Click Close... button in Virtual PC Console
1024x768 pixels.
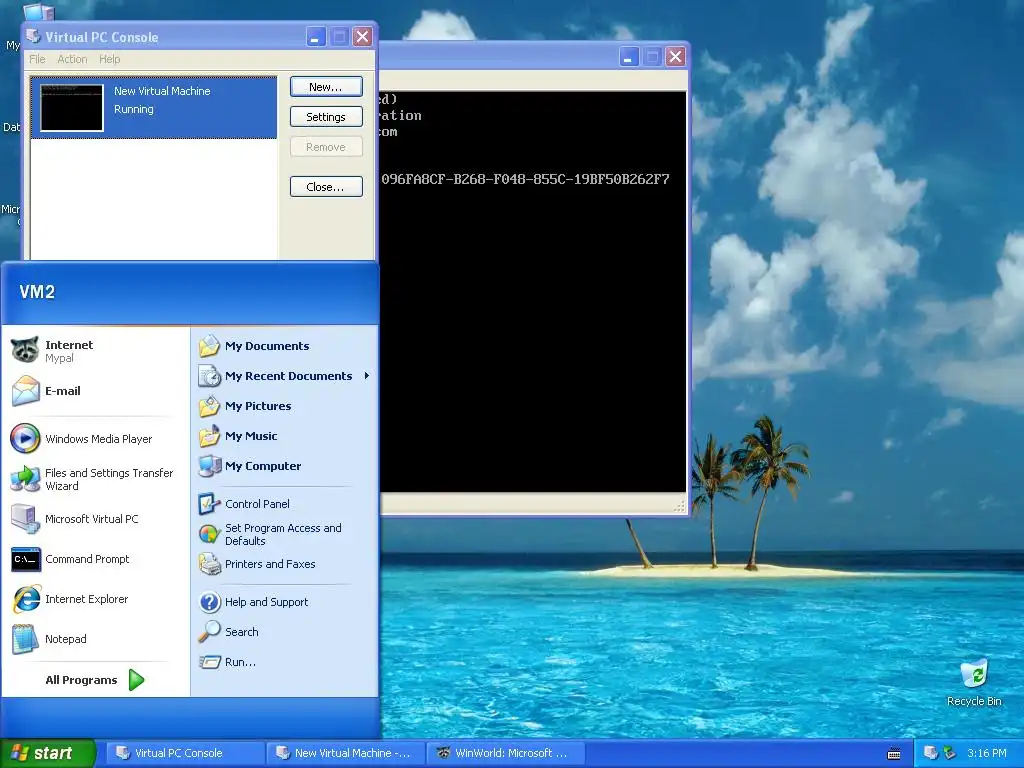tap(326, 187)
